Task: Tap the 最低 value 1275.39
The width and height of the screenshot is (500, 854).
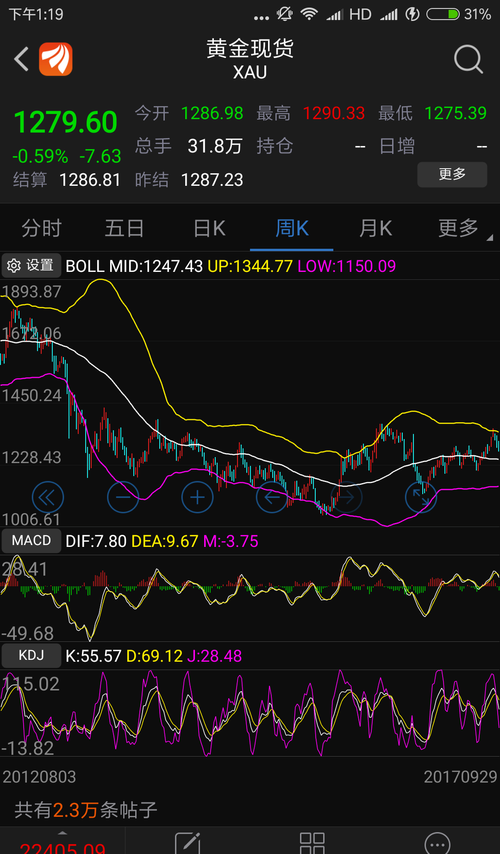Action: [x=455, y=113]
